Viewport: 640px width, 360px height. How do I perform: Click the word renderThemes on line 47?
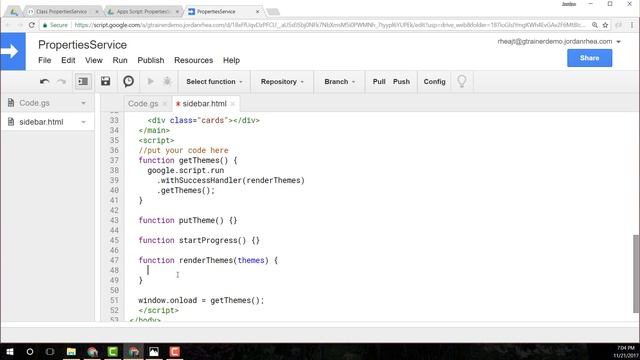coord(206,260)
